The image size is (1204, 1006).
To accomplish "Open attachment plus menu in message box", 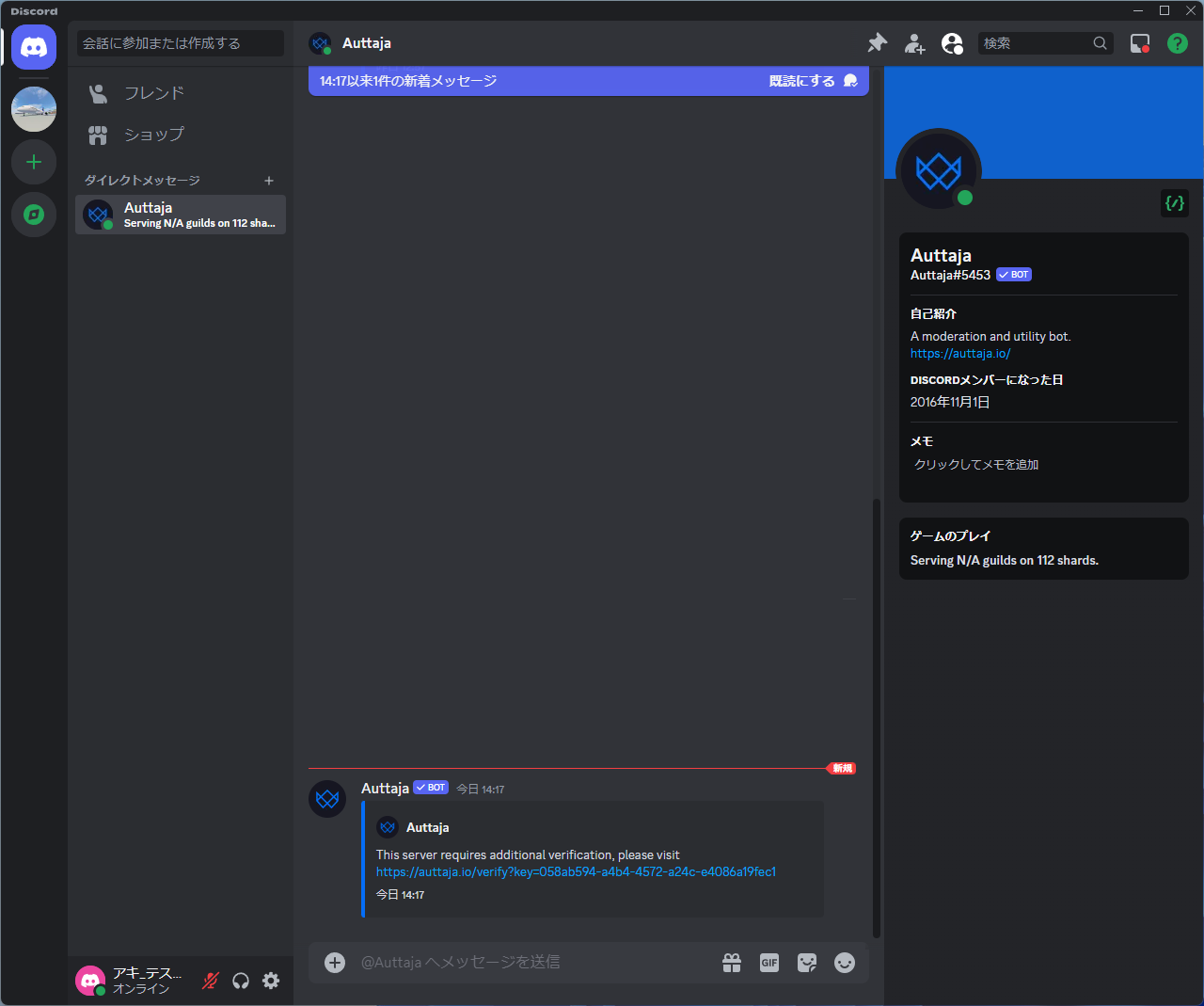I will (x=335, y=963).
